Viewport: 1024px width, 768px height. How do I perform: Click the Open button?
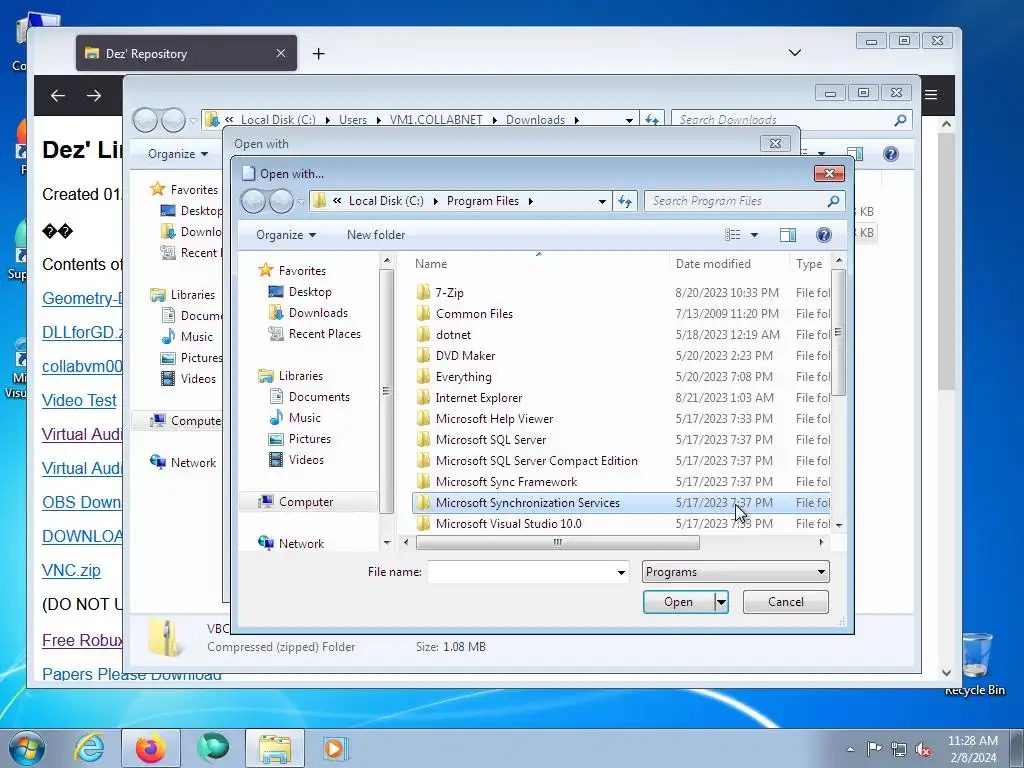point(679,602)
